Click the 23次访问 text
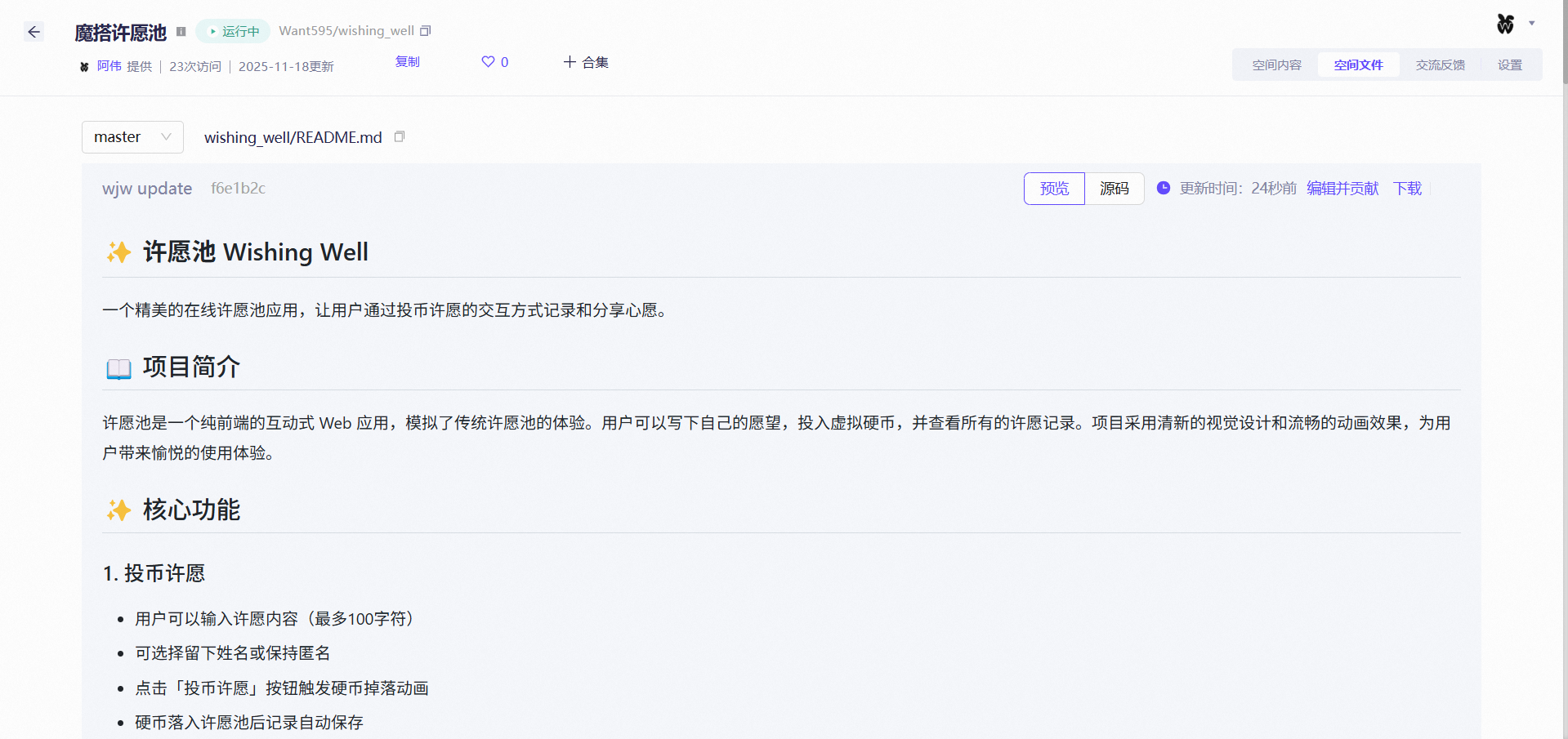The height and width of the screenshot is (739, 1568). [x=195, y=67]
